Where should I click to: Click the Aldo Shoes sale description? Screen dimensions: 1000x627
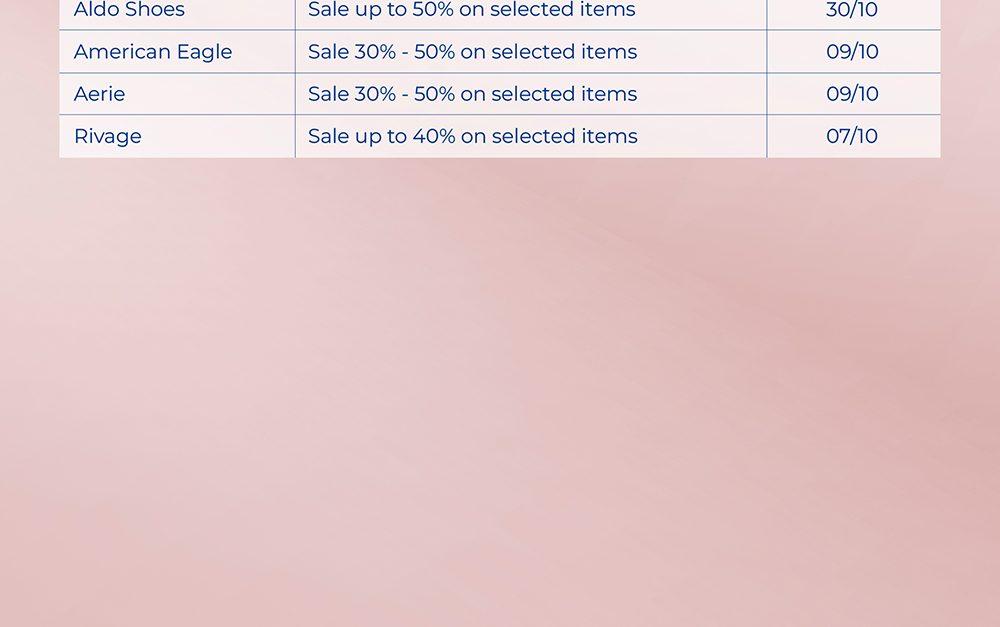pos(471,11)
